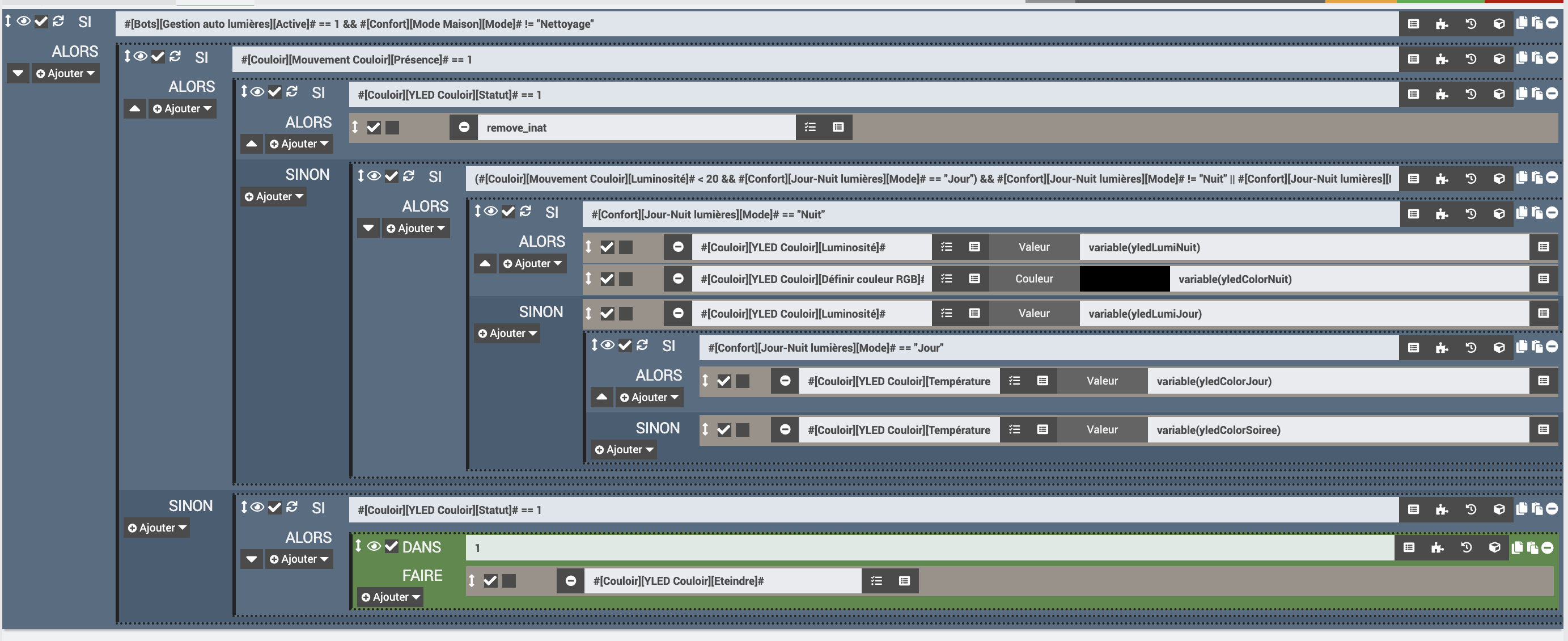Image resolution: width=1568 pixels, height=641 pixels.
Task: Click the puzzle-piece icon on the Mouvement Couloir Présence condition row
Action: [1442, 59]
